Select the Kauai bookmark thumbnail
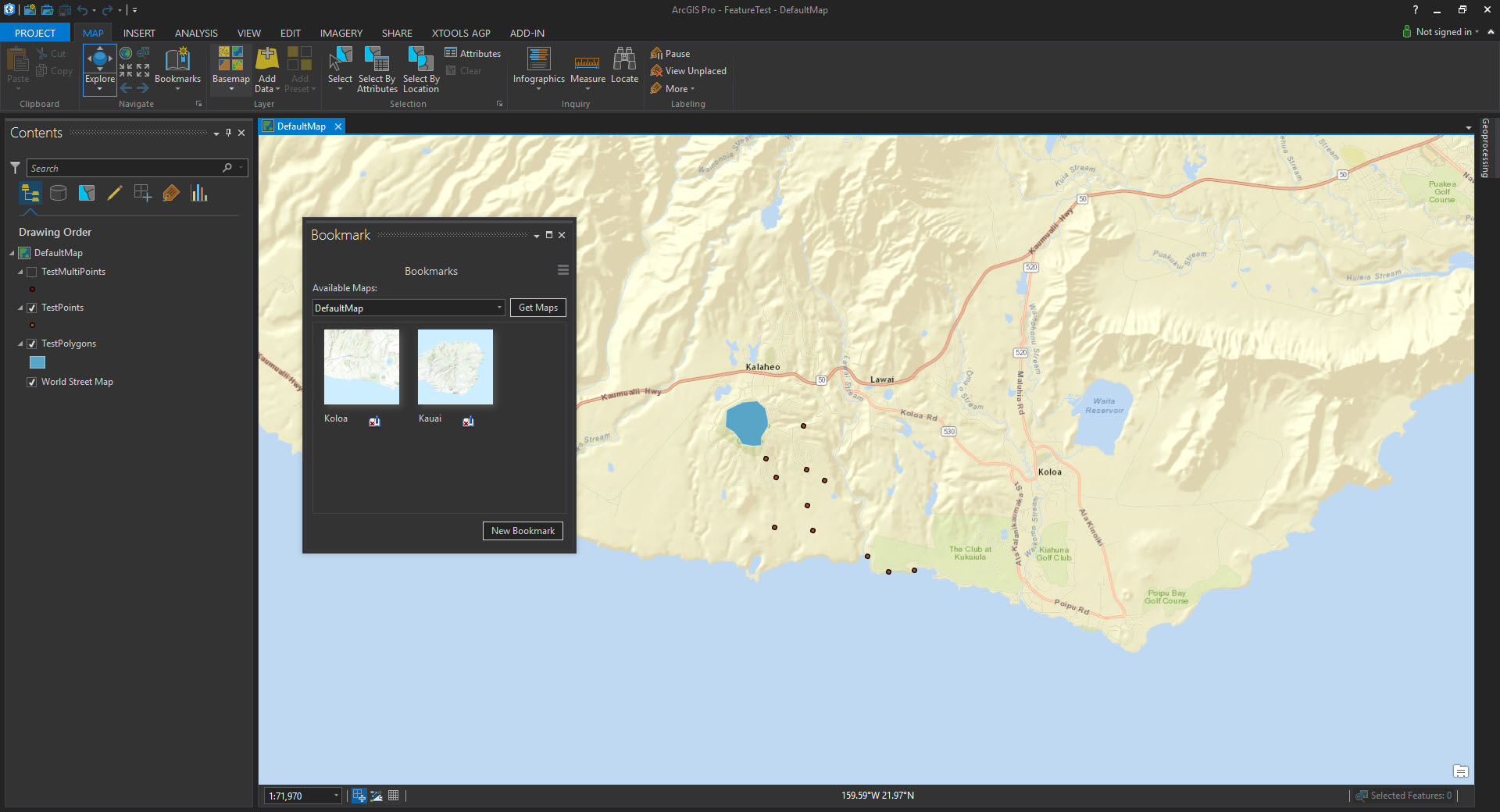 455,367
